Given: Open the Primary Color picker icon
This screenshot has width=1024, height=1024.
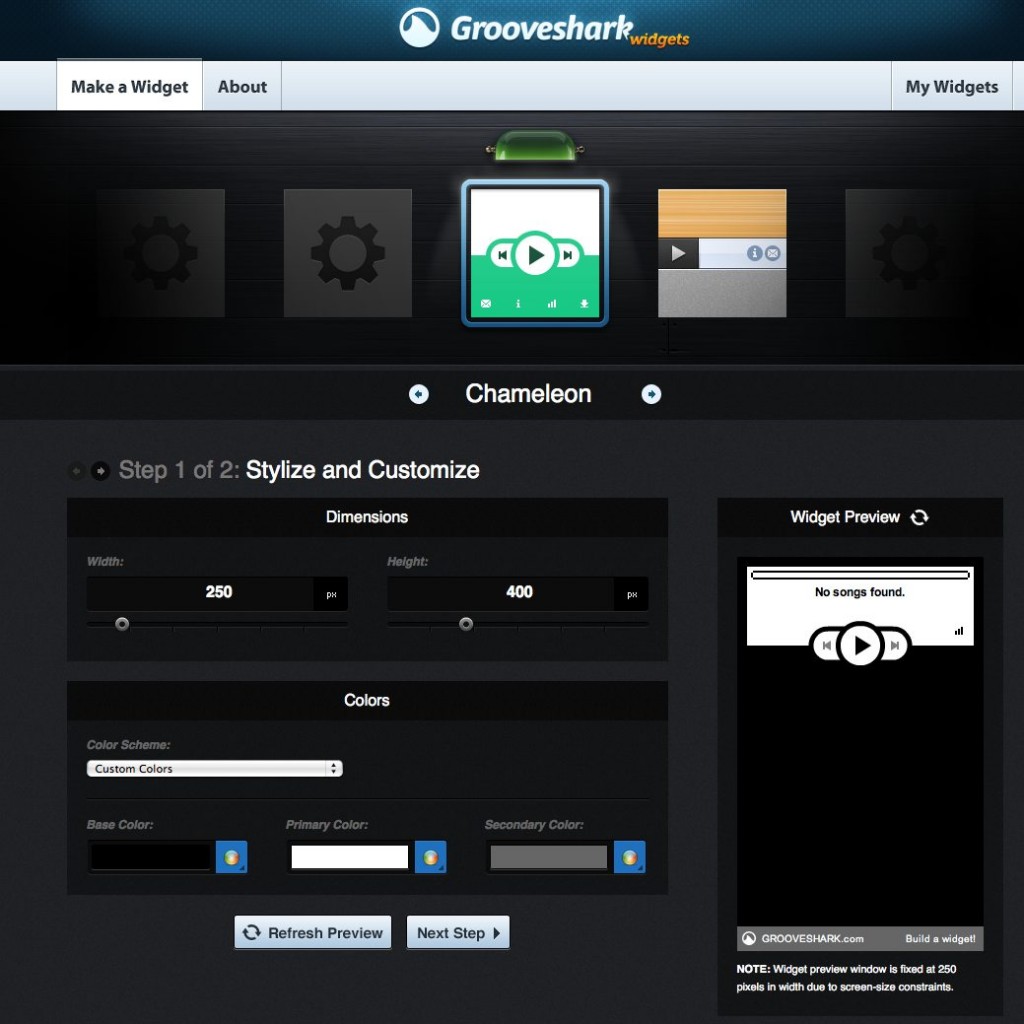Looking at the screenshot, I should [x=430, y=857].
